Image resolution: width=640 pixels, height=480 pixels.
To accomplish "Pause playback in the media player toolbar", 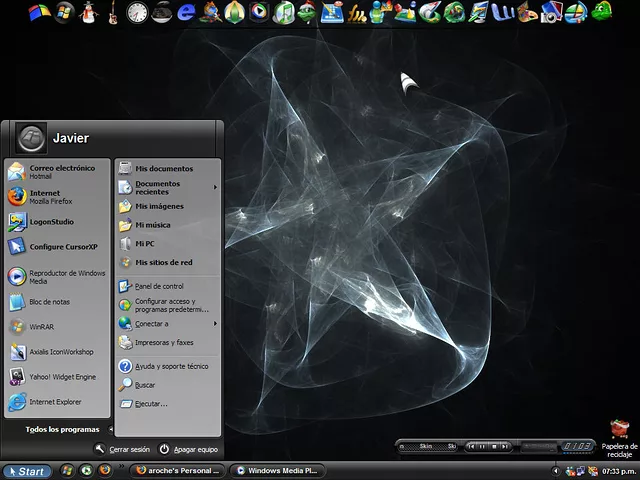I will pos(481,446).
